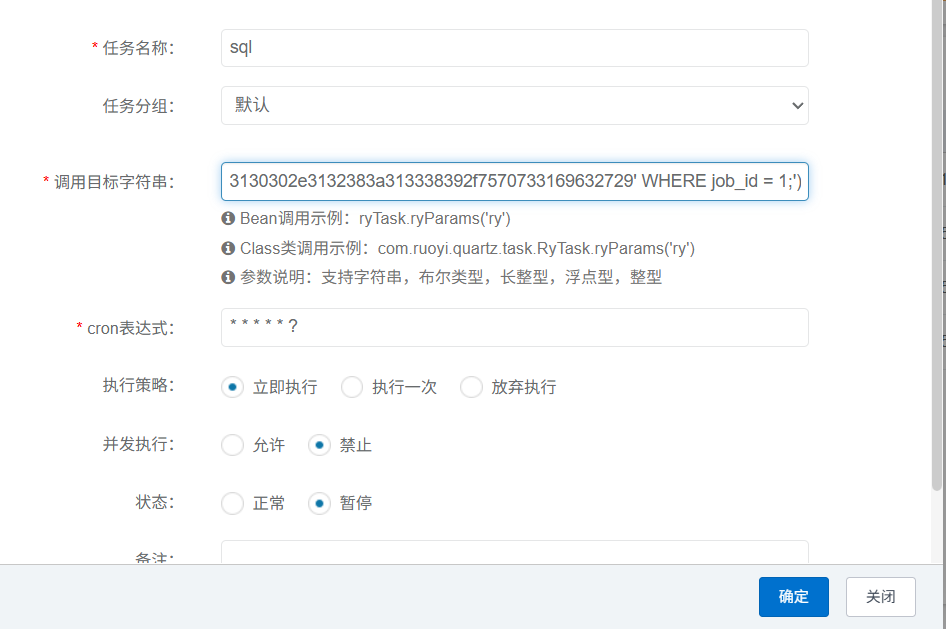Select the 放弃执行 radio button

pyautogui.click(x=471, y=387)
